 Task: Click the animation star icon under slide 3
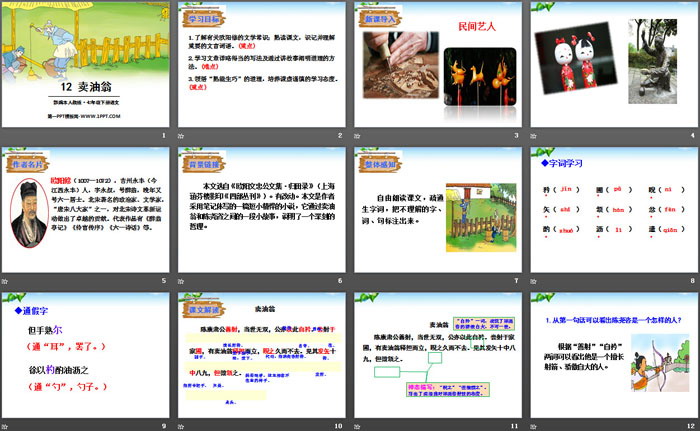357,136
